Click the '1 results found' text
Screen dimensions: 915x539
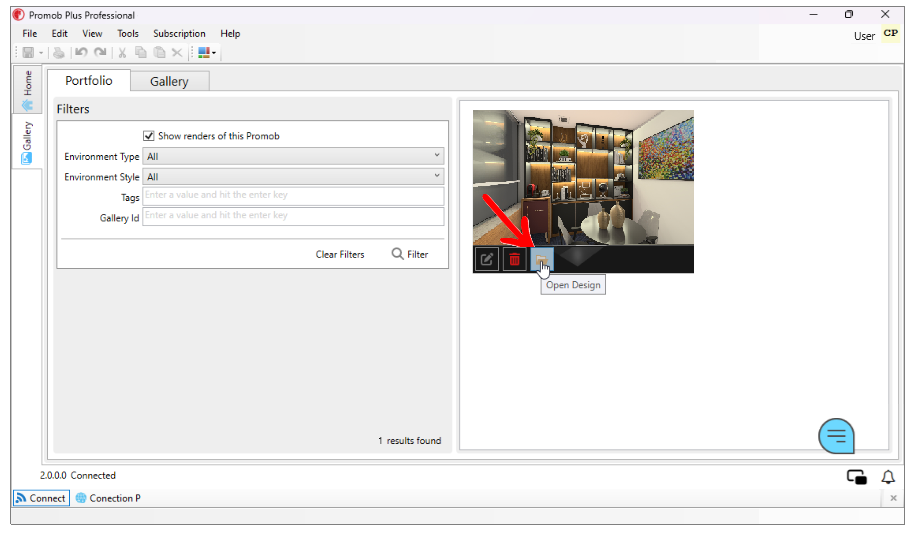click(x=409, y=440)
